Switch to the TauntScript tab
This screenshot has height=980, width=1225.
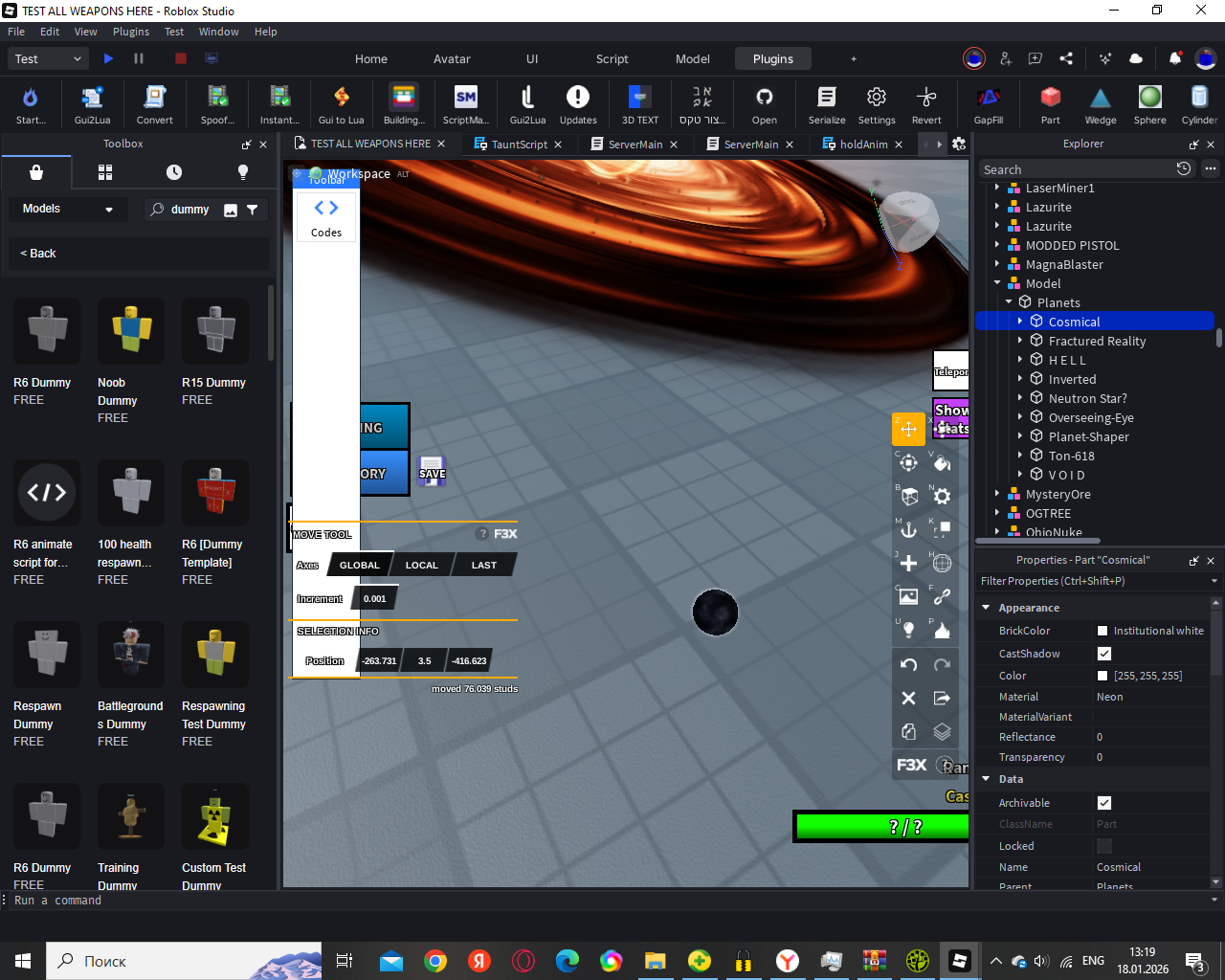point(519,145)
